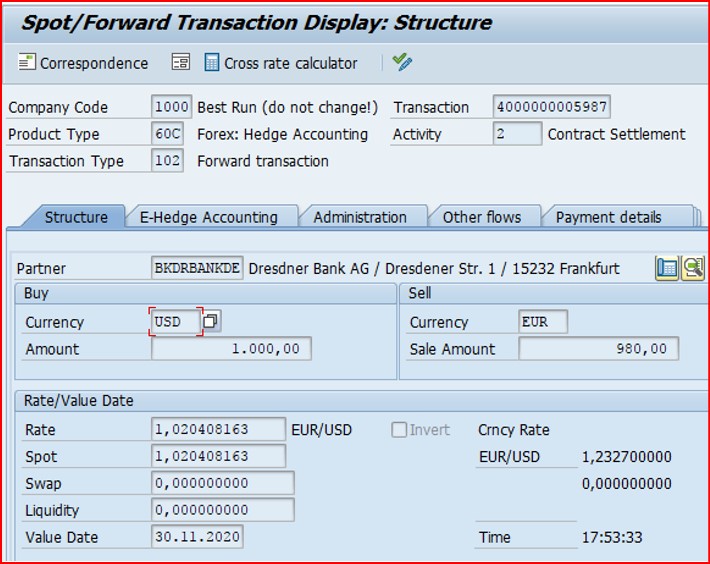Click the text 'Best Run (do not change!)'
Viewport: 710px width, 564px height.
point(288,107)
